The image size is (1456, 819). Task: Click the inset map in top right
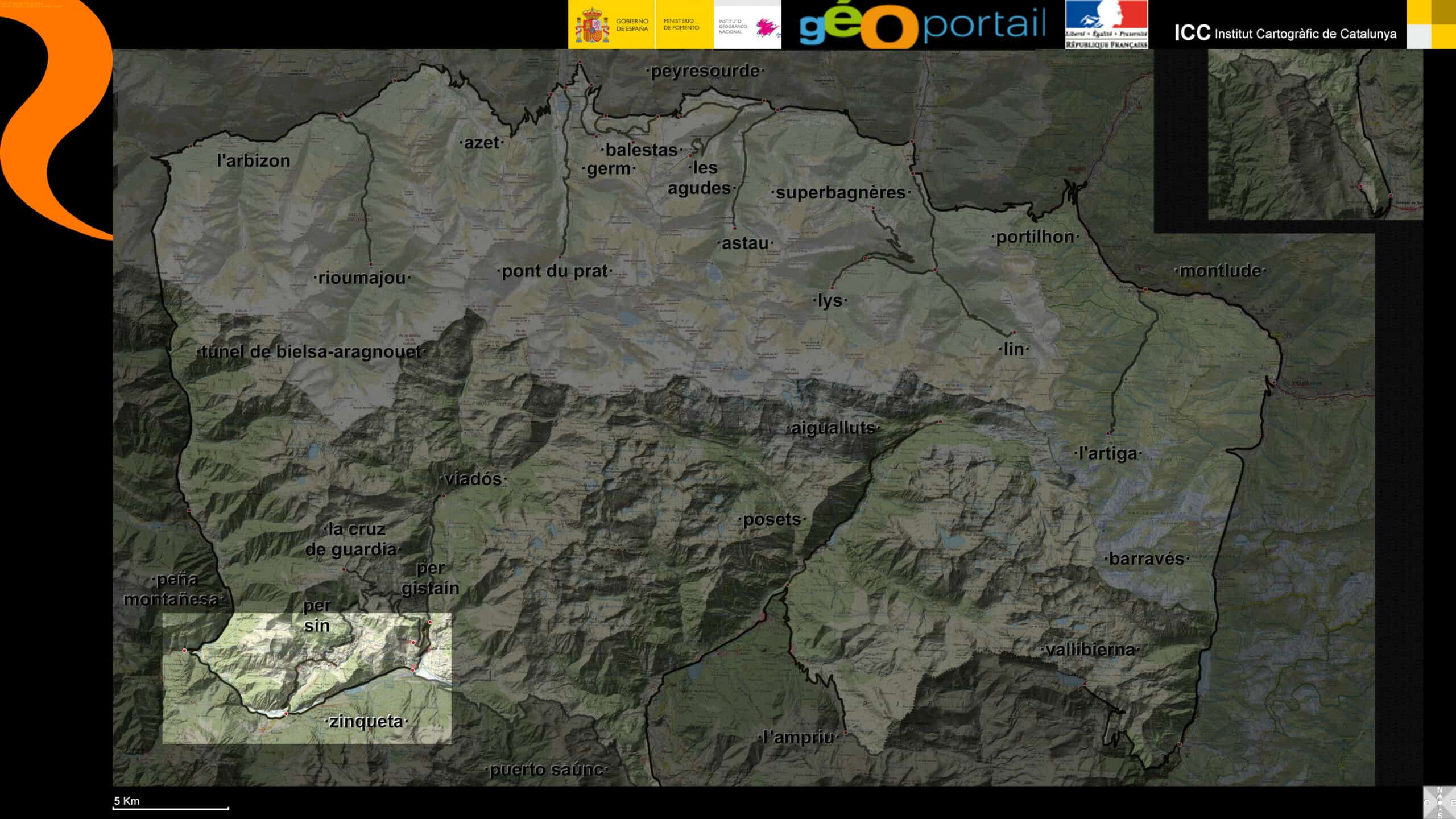click(x=1315, y=134)
